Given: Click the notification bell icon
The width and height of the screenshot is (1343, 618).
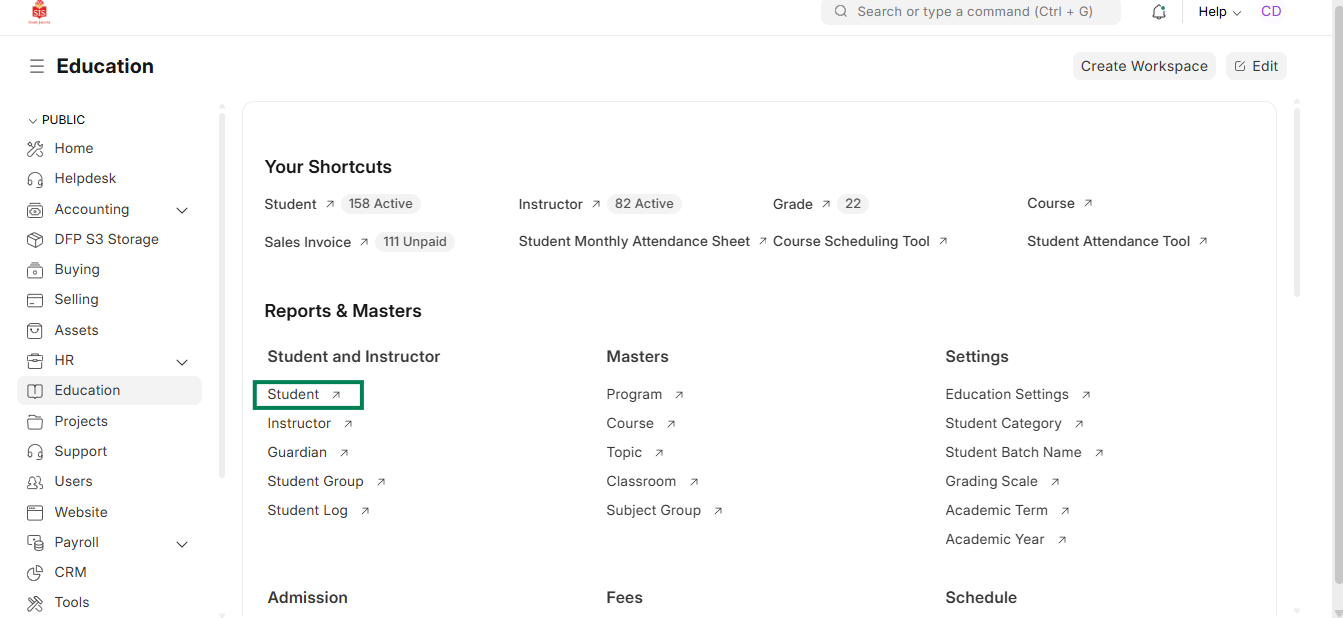Looking at the screenshot, I should (x=1159, y=12).
